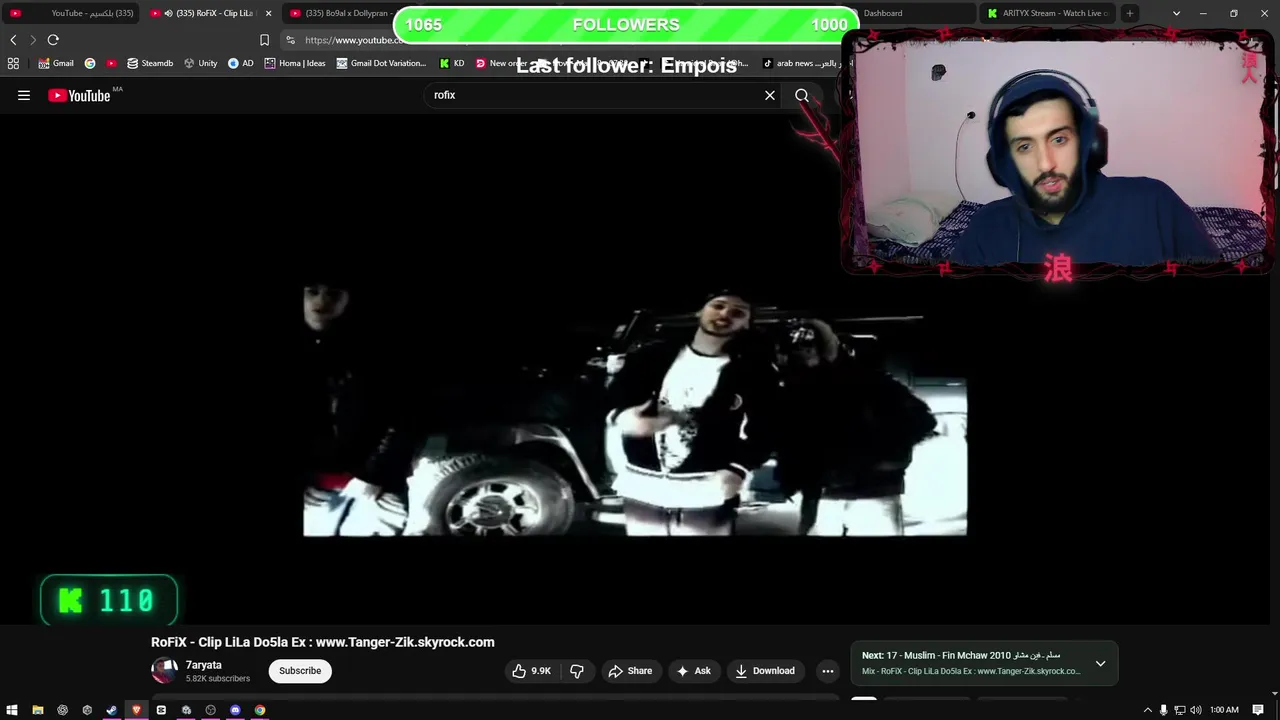Open the Windows notification center
Screen dimensions: 1280x720
point(1258,710)
